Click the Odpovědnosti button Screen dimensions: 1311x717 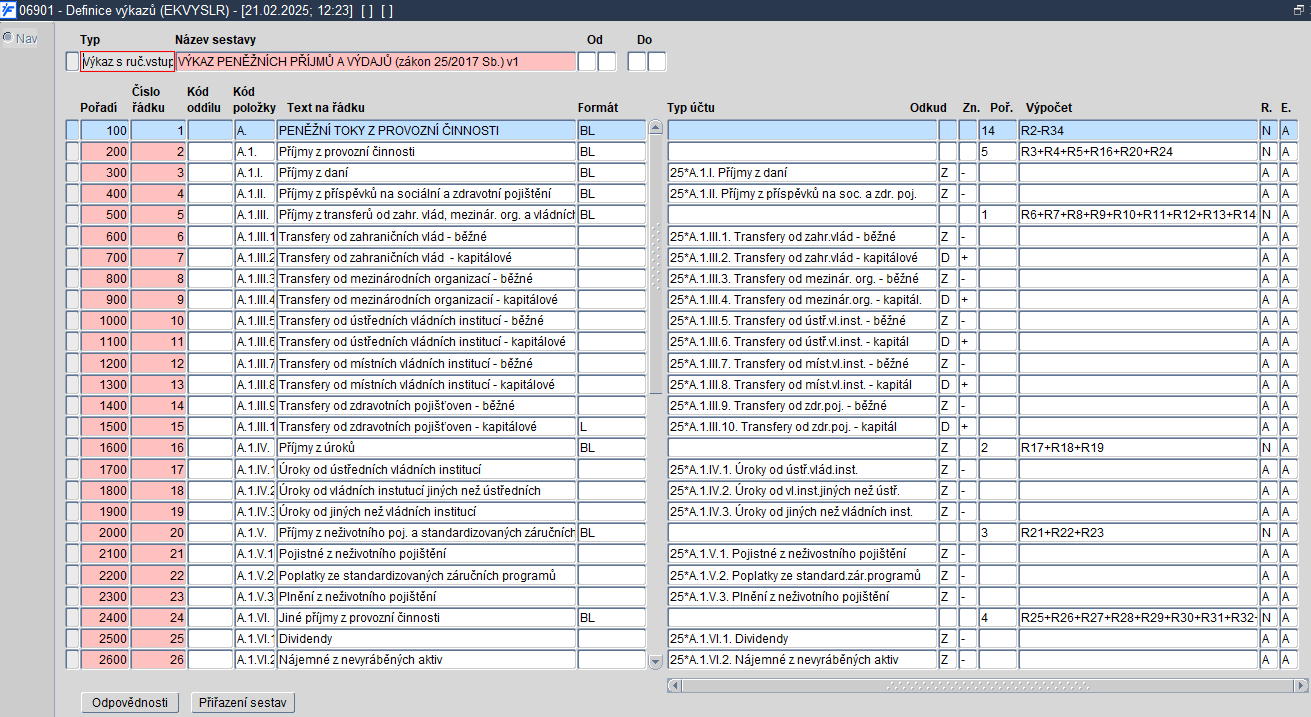(130, 703)
